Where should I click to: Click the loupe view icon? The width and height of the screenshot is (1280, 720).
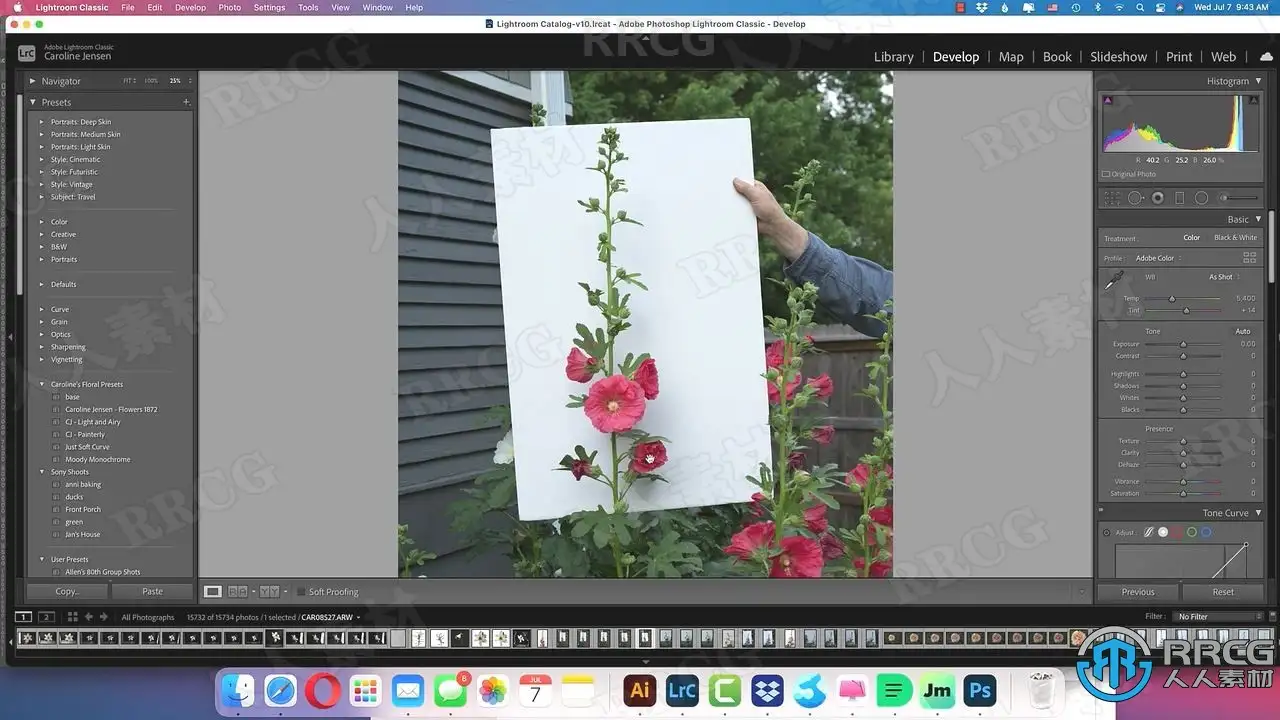click(213, 592)
